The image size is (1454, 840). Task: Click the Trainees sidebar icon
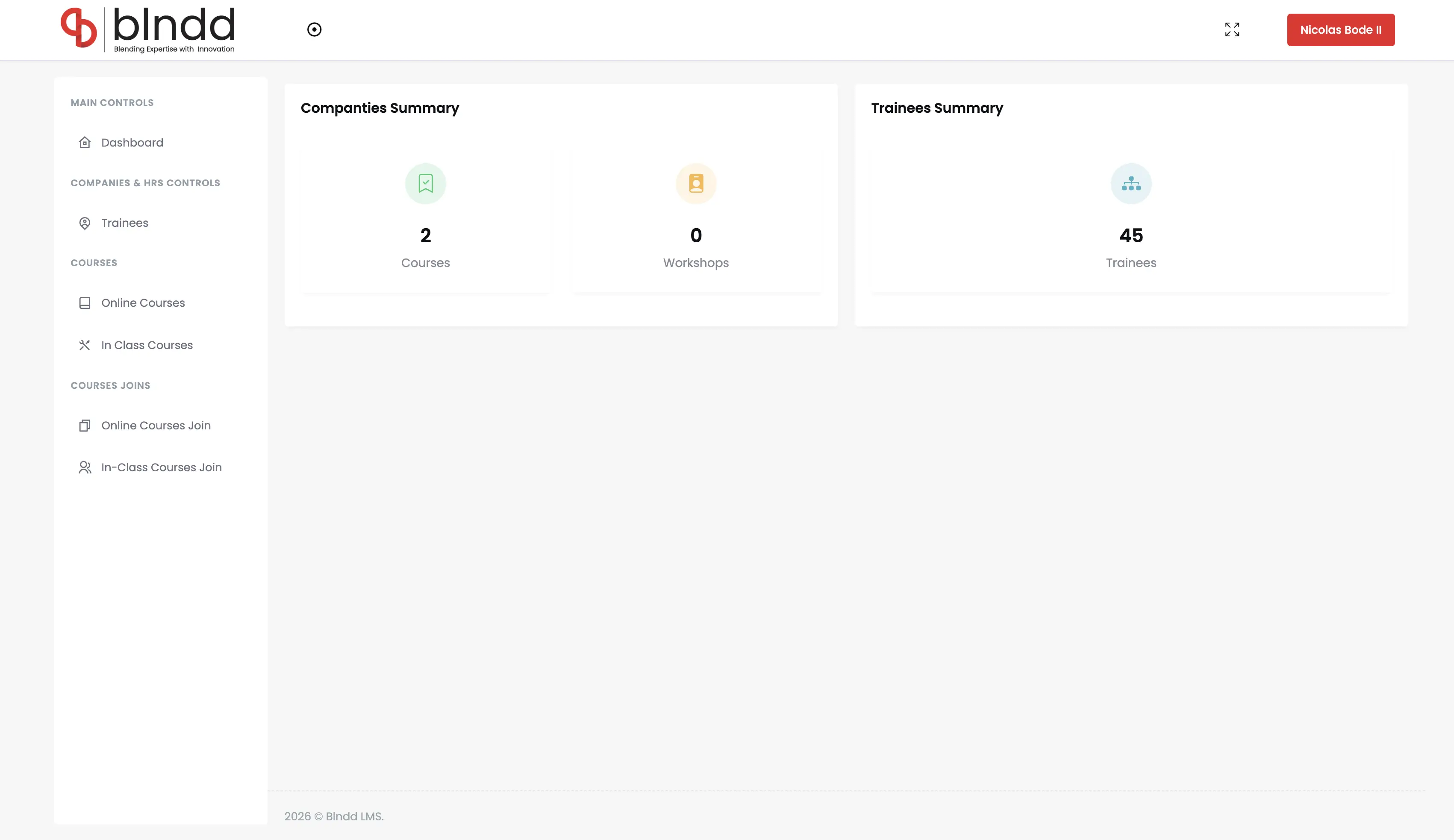pos(85,223)
